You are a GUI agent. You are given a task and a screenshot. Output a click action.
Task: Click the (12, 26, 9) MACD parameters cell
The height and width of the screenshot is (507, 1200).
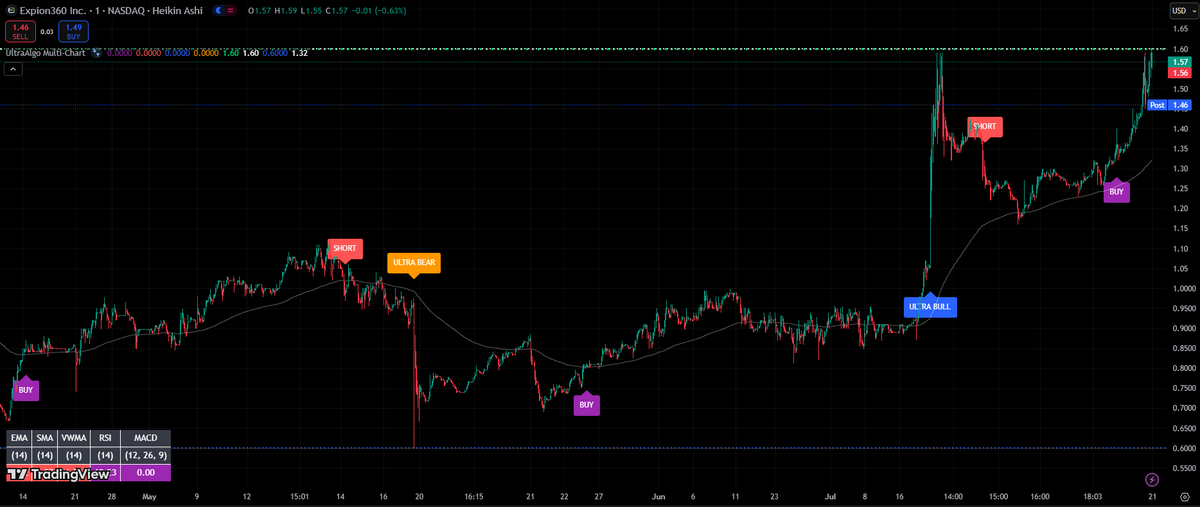pyautogui.click(x=146, y=456)
